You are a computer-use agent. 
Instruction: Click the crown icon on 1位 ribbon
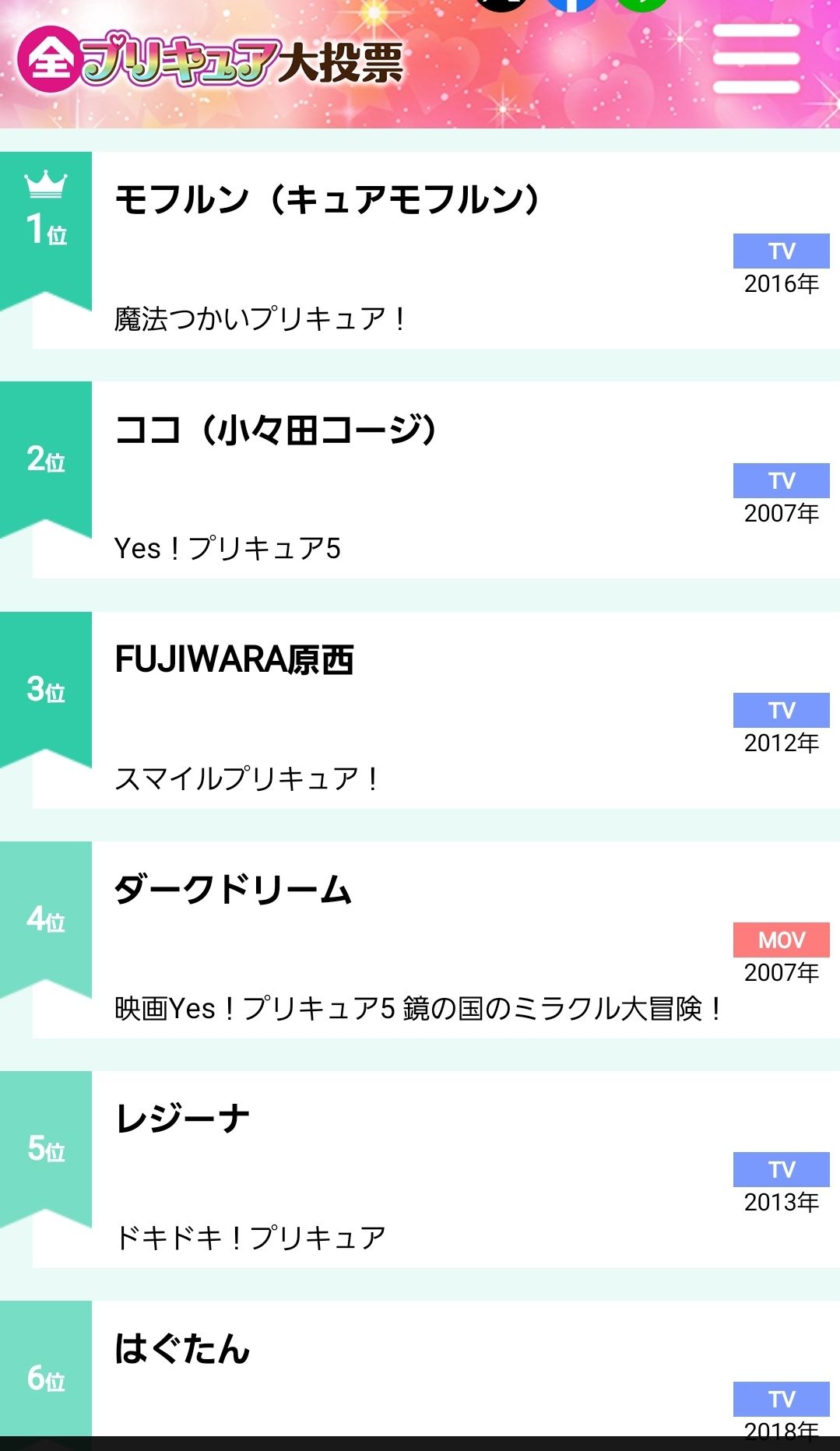(x=46, y=184)
